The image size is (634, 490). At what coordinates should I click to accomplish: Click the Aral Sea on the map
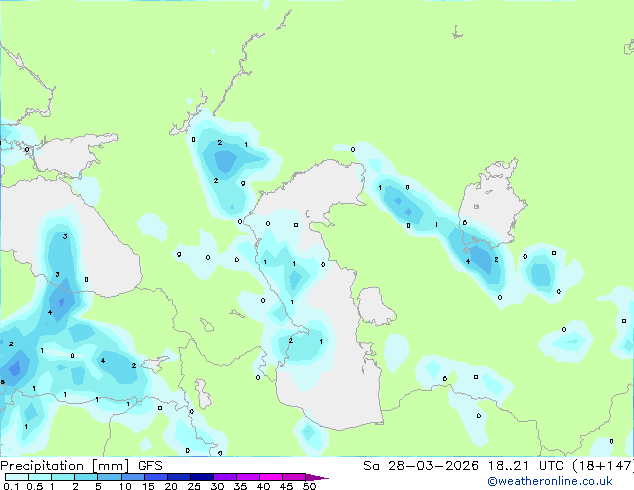[491, 202]
